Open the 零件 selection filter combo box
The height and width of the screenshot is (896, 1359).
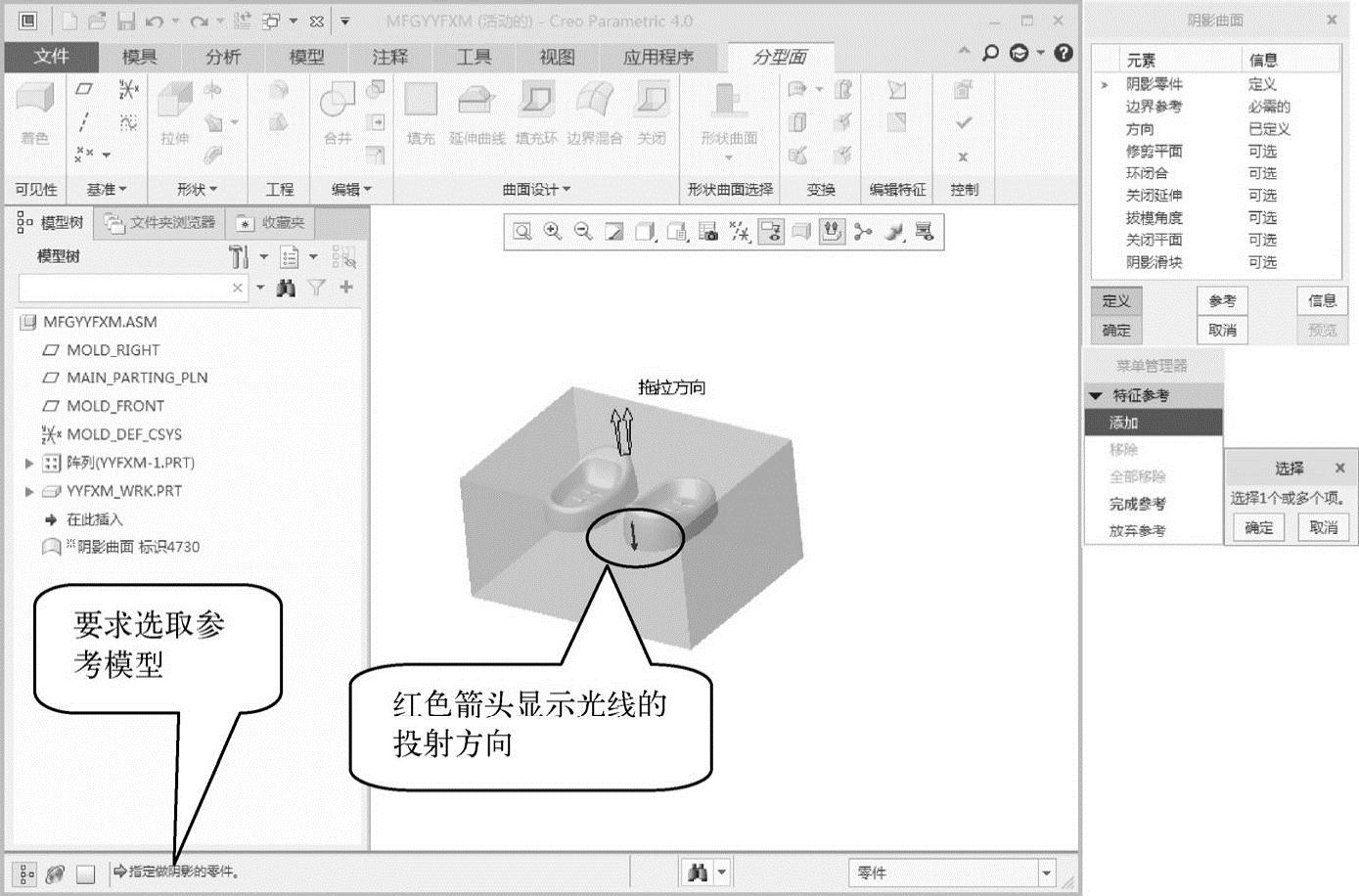pyautogui.click(x=951, y=873)
